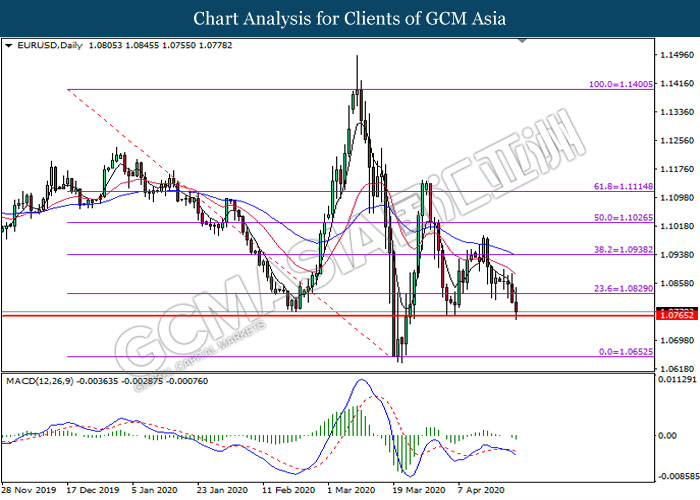Viewport: 700px width, 500px height.
Task: Click the small chart shift marker at top
Action: (522, 41)
